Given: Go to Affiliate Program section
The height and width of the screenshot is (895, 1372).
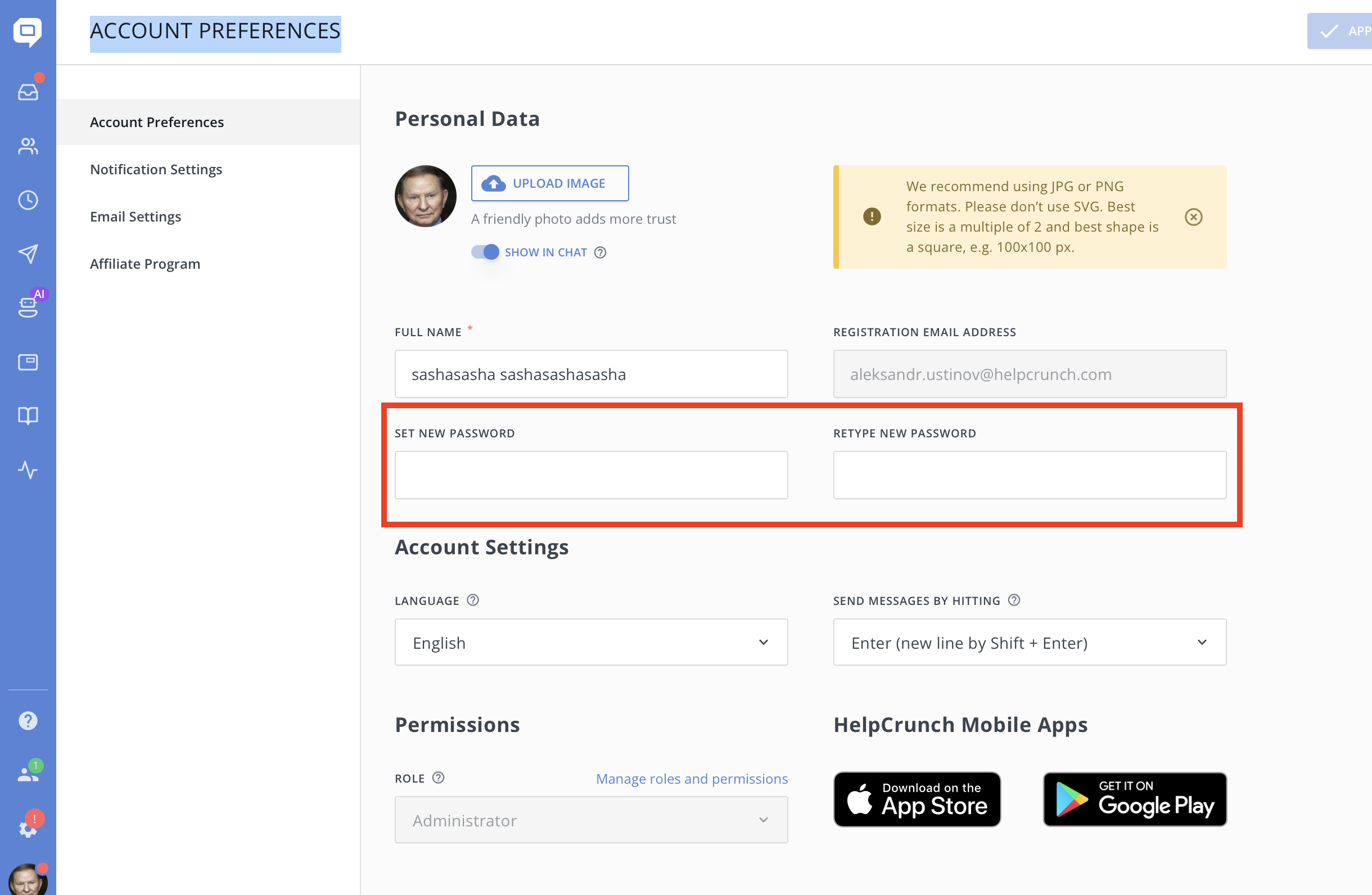Looking at the screenshot, I should (x=145, y=264).
